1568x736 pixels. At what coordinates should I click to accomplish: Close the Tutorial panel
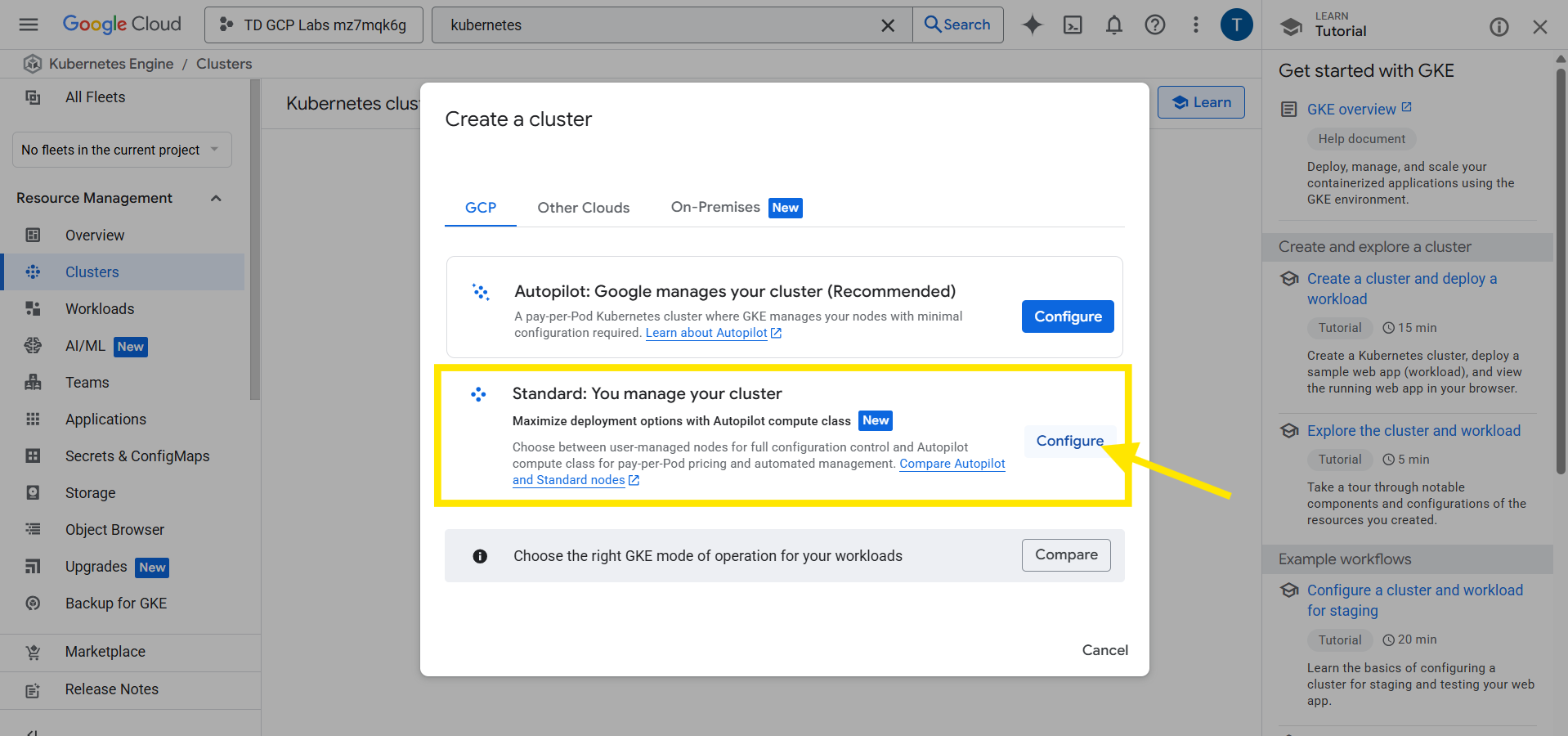(x=1539, y=27)
